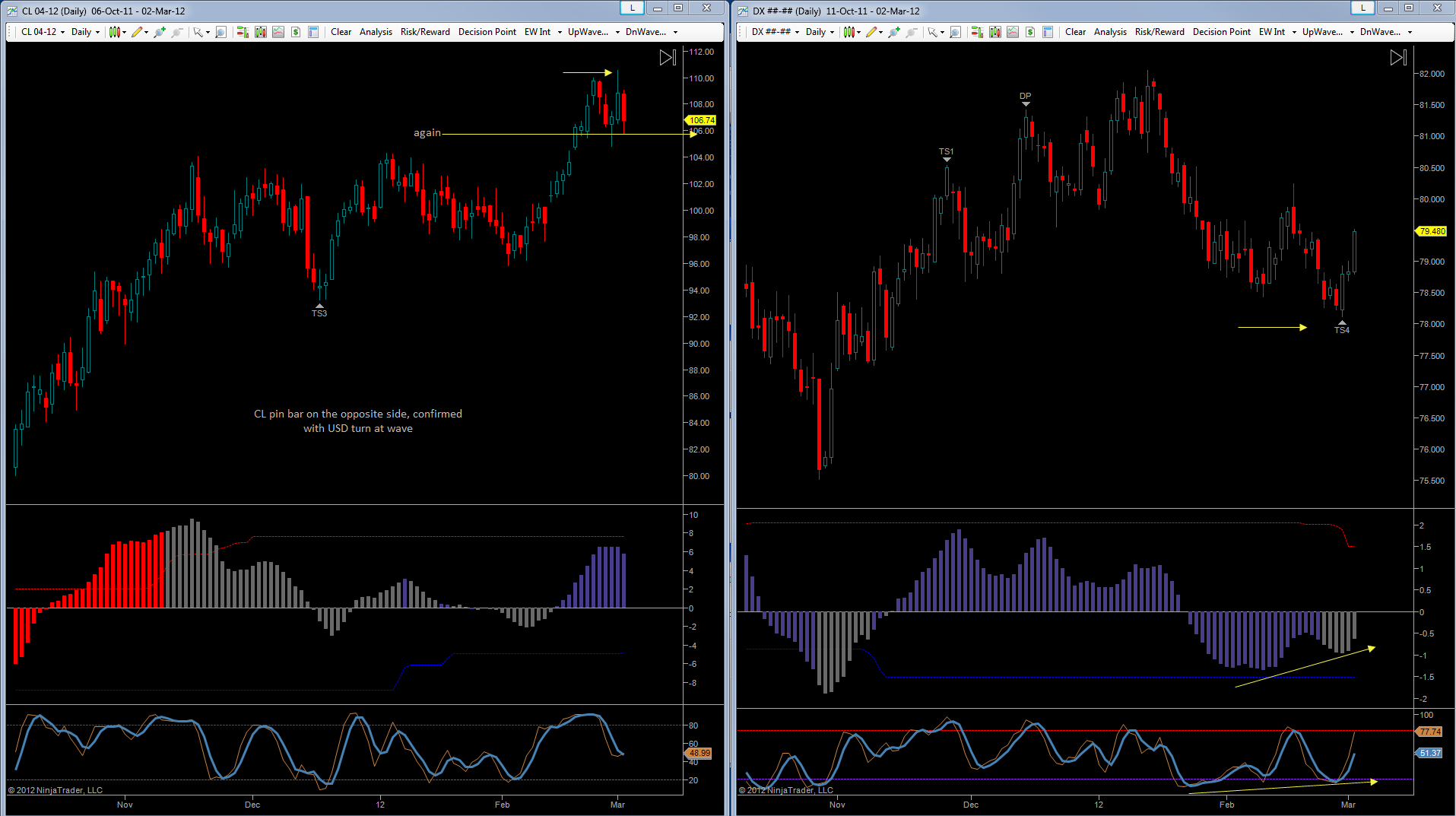Select the TS4 marker on DX chart
The image size is (1456, 816).
(x=1342, y=329)
